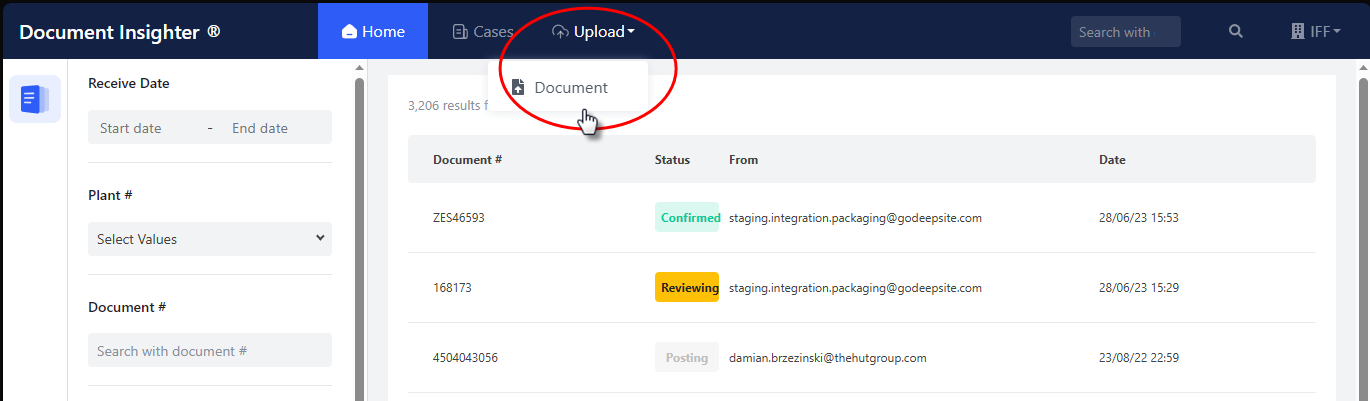Click the filter panel scrollbar

(x=359, y=230)
